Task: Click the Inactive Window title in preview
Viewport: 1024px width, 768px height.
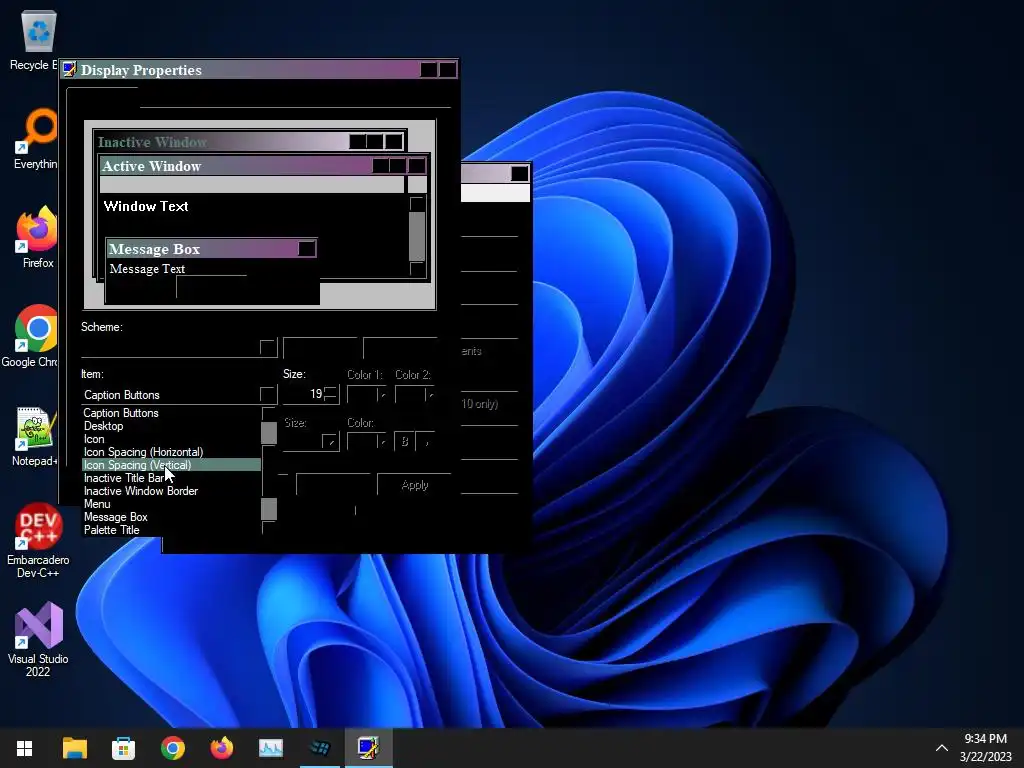Action: 152,142
